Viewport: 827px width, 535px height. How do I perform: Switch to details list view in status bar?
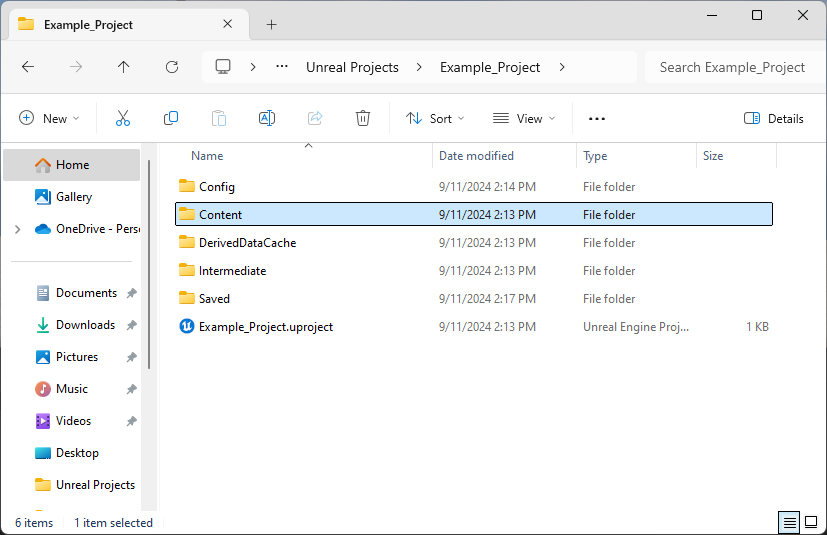(790, 523)
